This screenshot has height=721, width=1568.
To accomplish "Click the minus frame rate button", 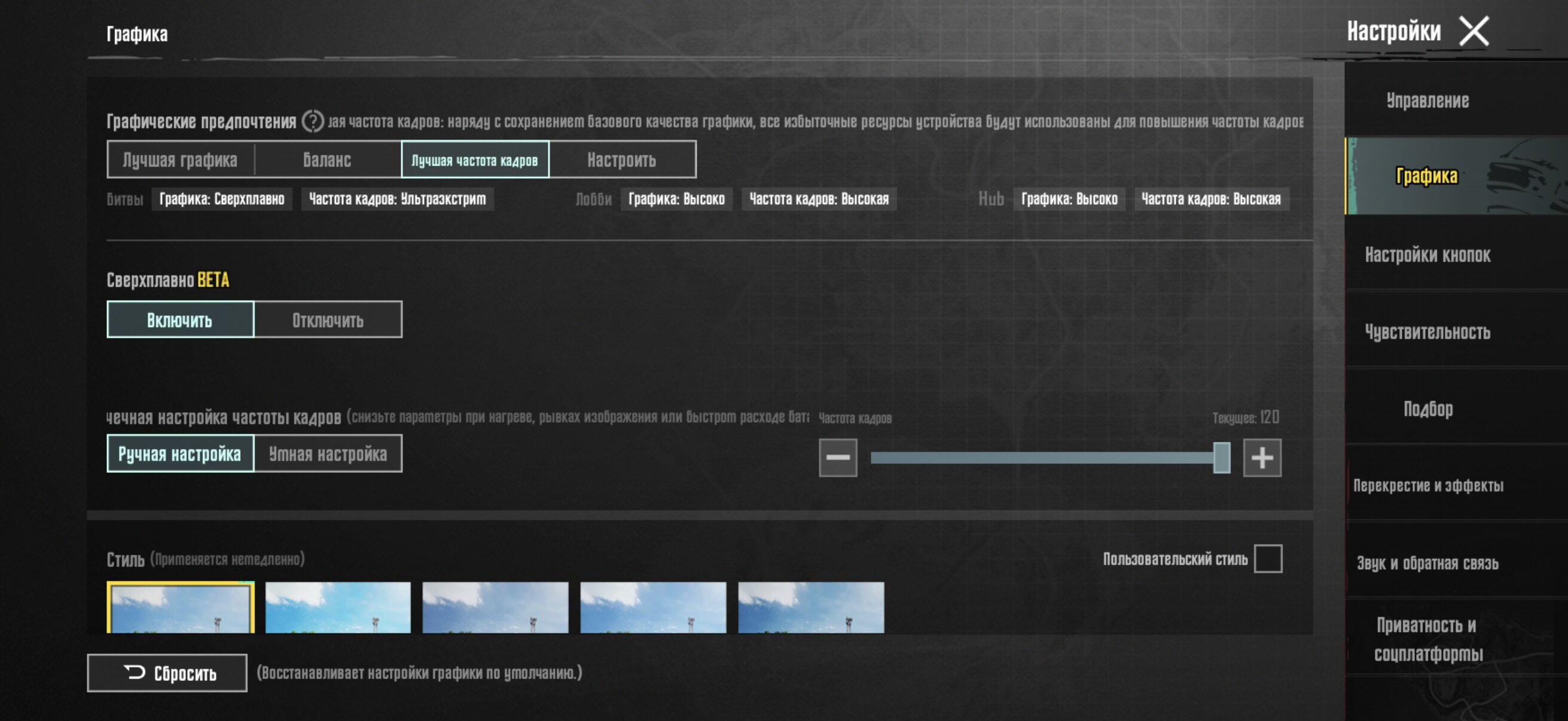I will [x=838, y=457].
